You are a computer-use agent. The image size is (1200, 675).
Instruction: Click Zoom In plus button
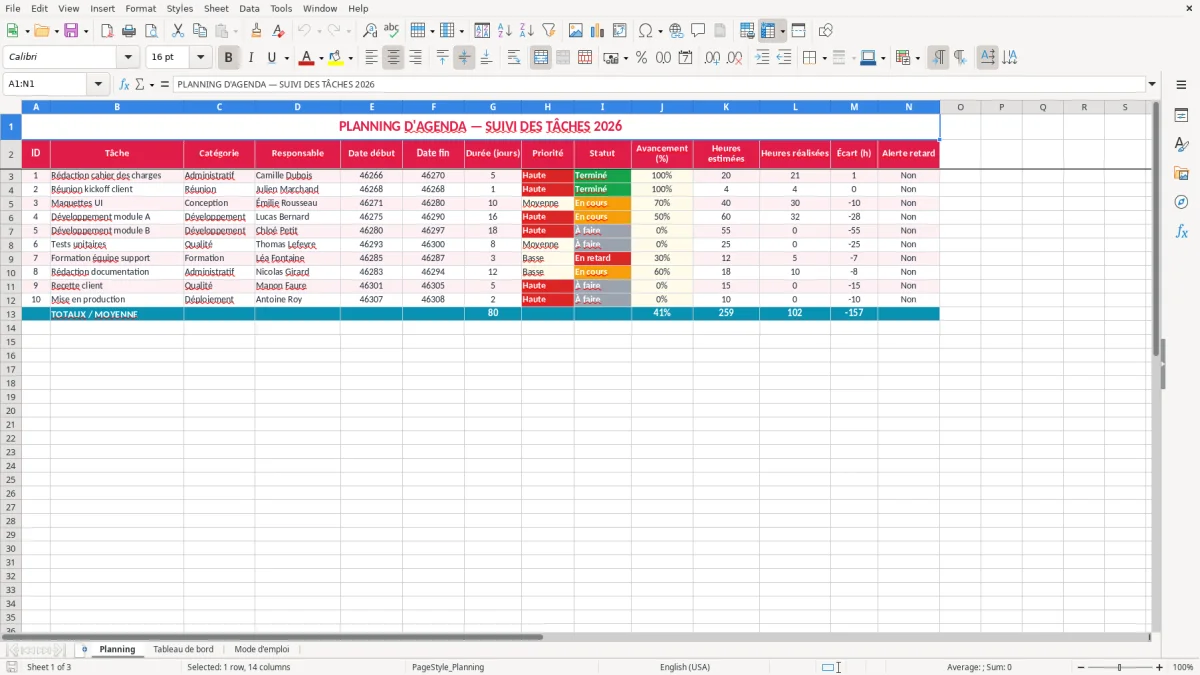coord(1160,667)
